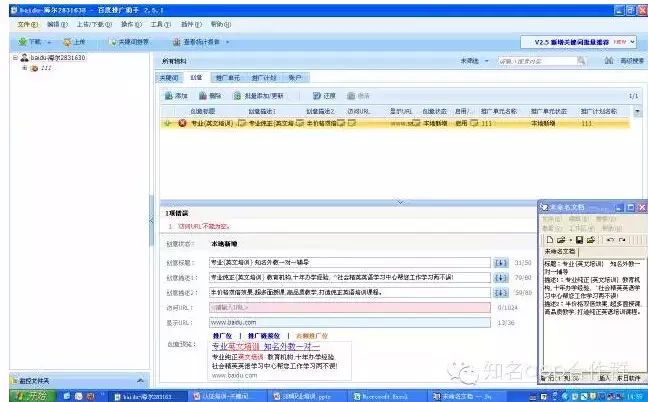648x402 pixels.
Task: Click the 访问URL input field
Action: pos(350,307)
